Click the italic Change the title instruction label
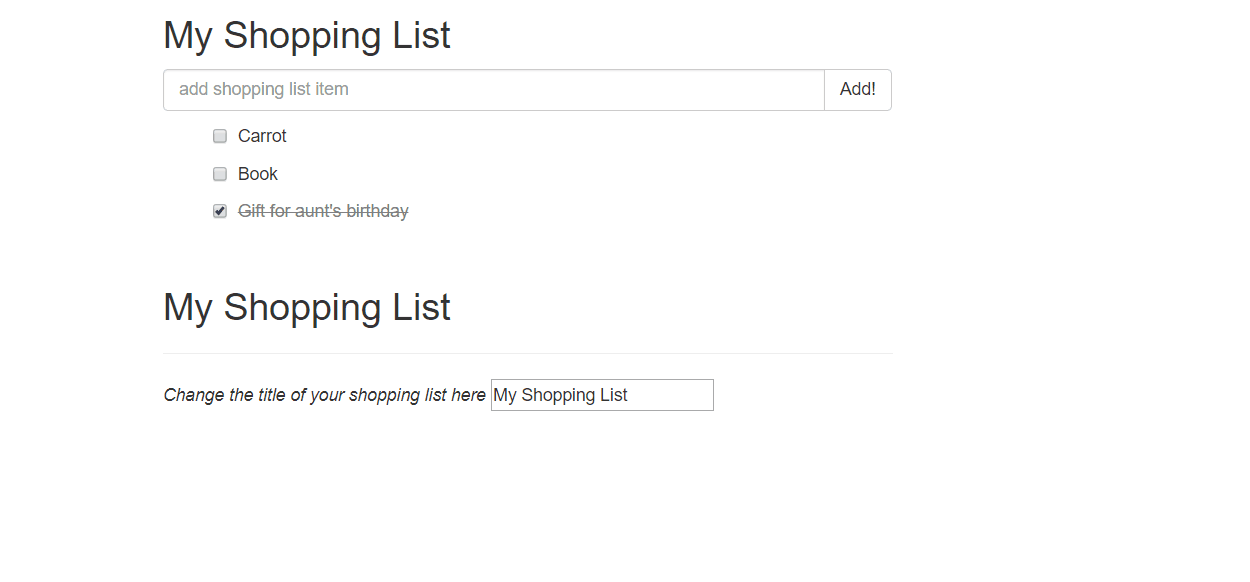Viewport: 1250px width, 582px height. coord(324,395)
